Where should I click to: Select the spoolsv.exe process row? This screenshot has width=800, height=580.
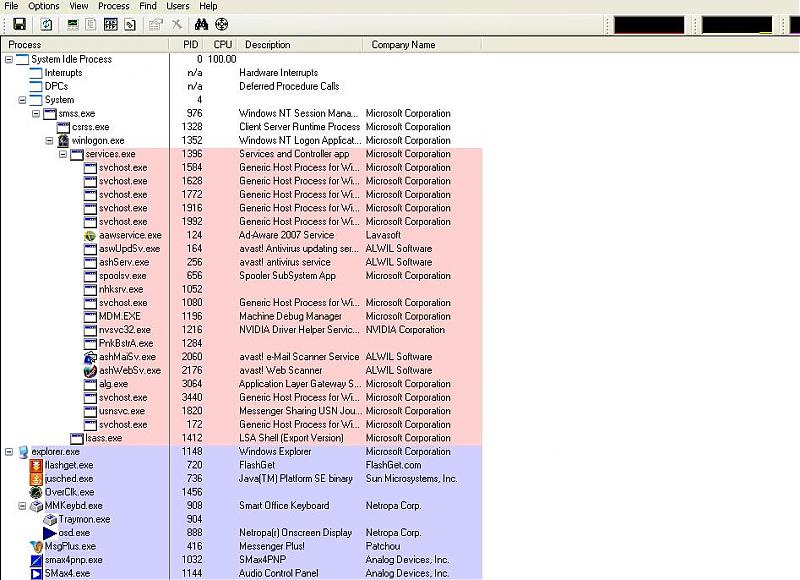click(x=242, y=276)
